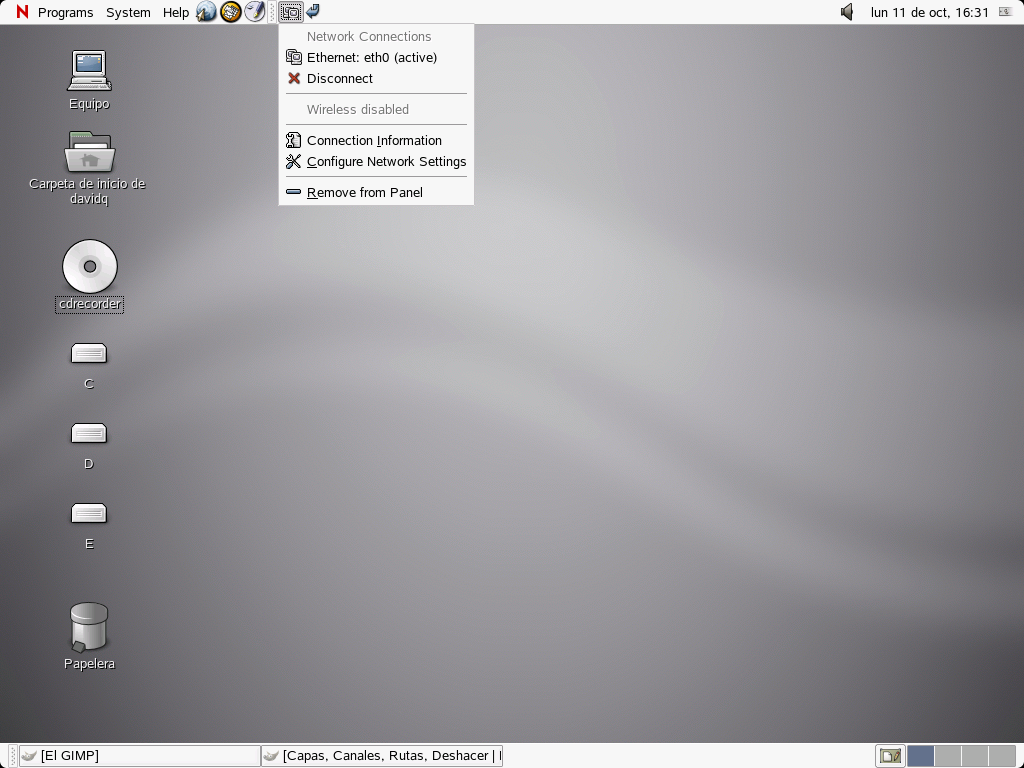Open the Help menu
The image size is (1024, 768).
point(176,12)
